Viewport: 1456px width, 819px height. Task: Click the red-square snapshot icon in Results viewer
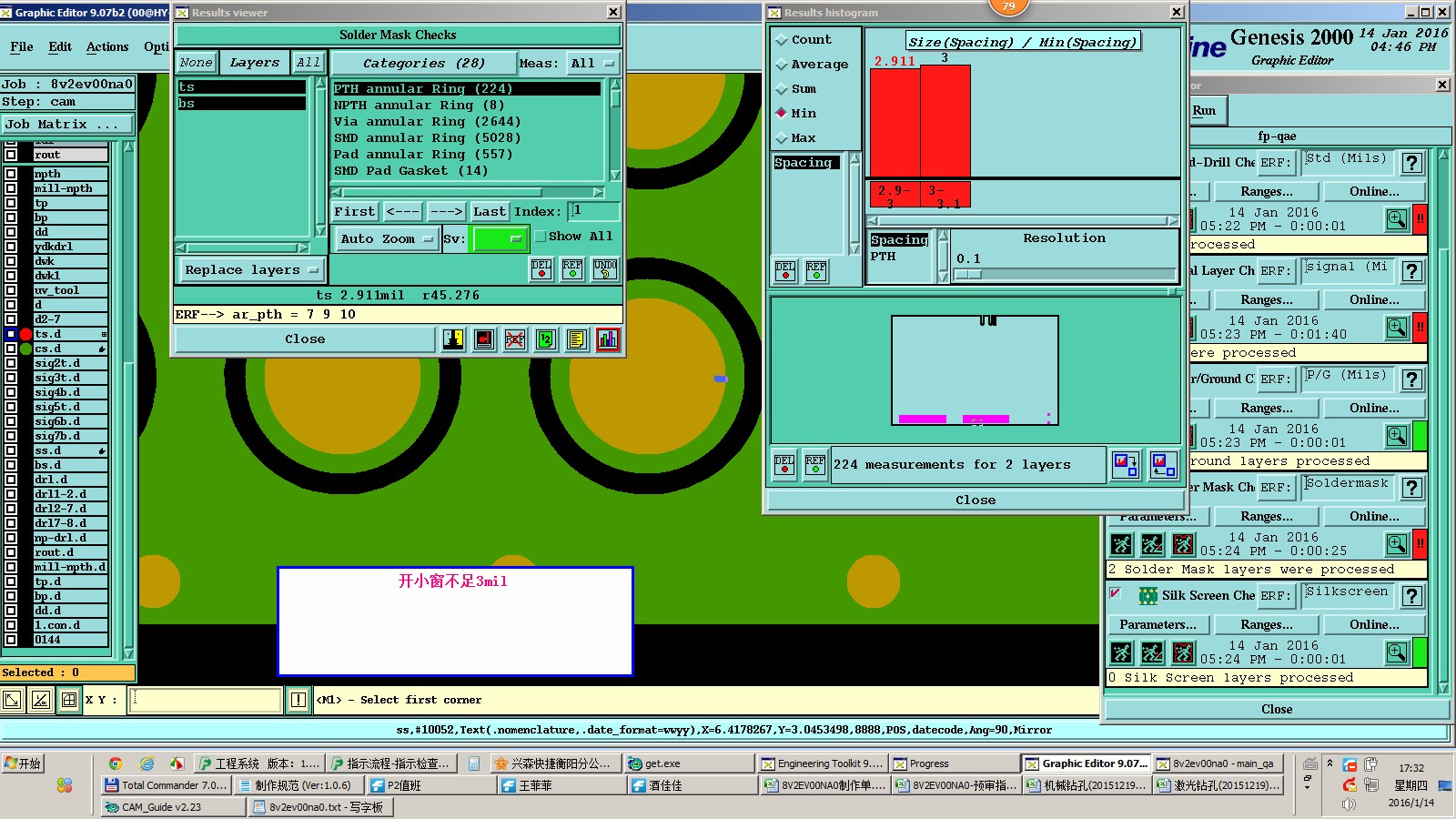484,339
